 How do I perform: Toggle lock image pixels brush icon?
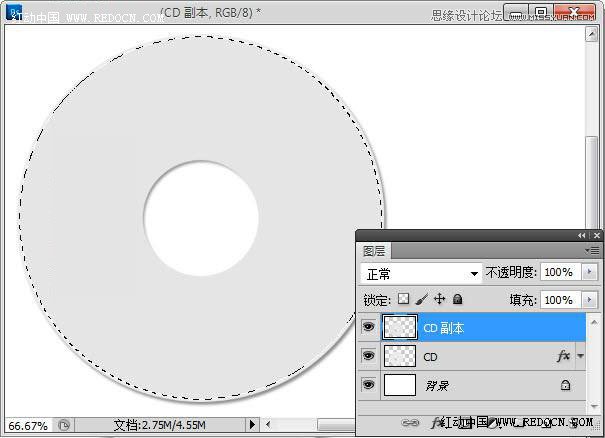coord(422,299)
